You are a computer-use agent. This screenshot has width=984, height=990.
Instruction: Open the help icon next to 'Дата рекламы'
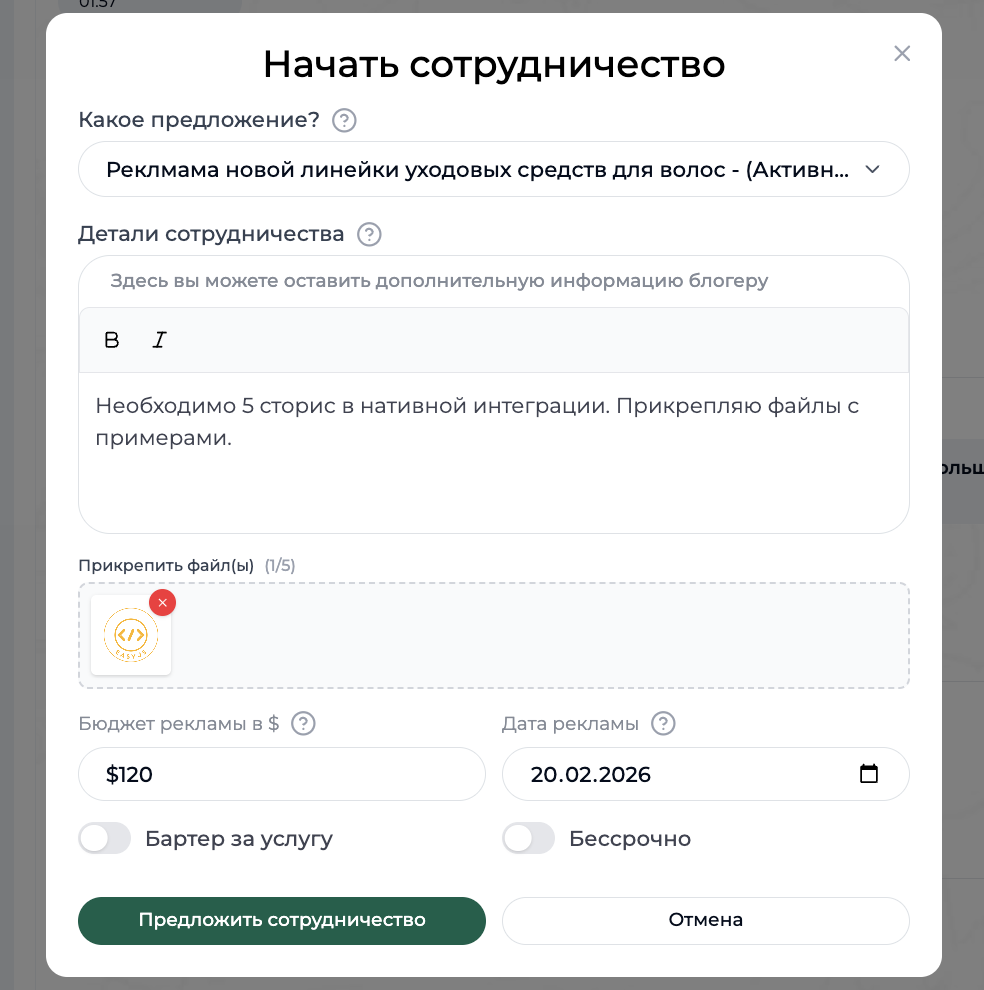click(662, 723)
